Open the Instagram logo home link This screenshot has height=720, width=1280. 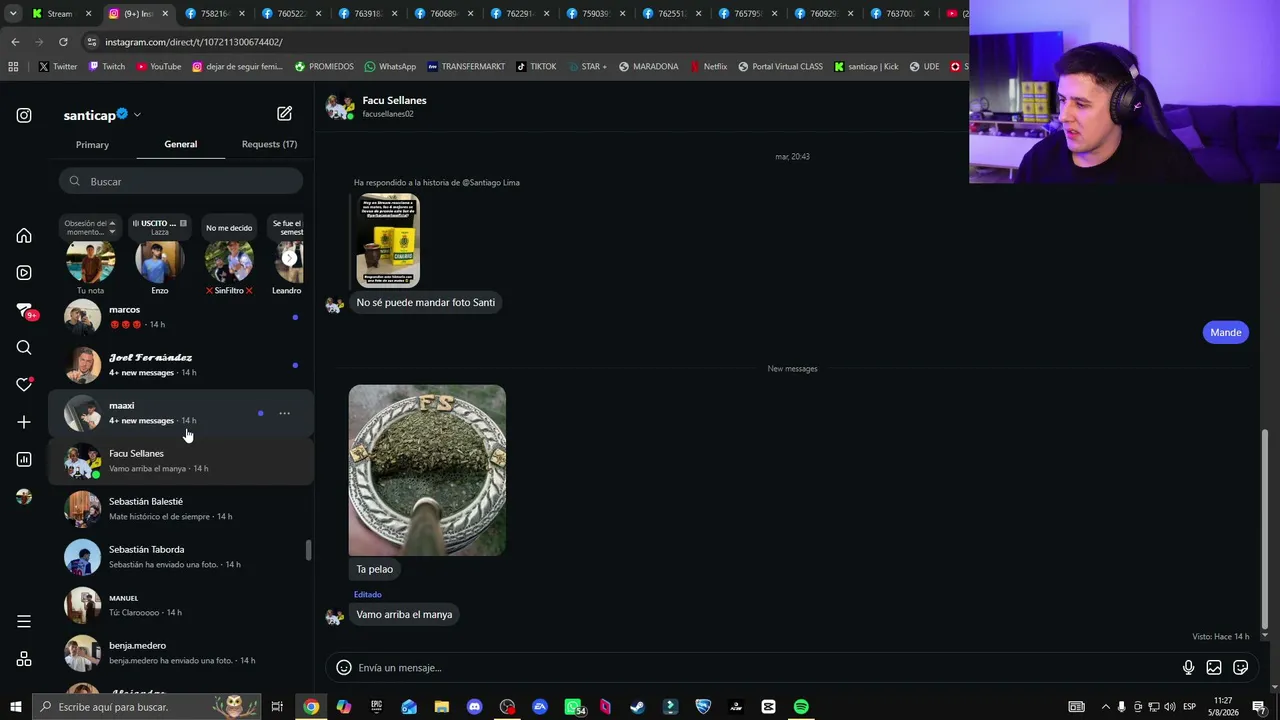24,115
